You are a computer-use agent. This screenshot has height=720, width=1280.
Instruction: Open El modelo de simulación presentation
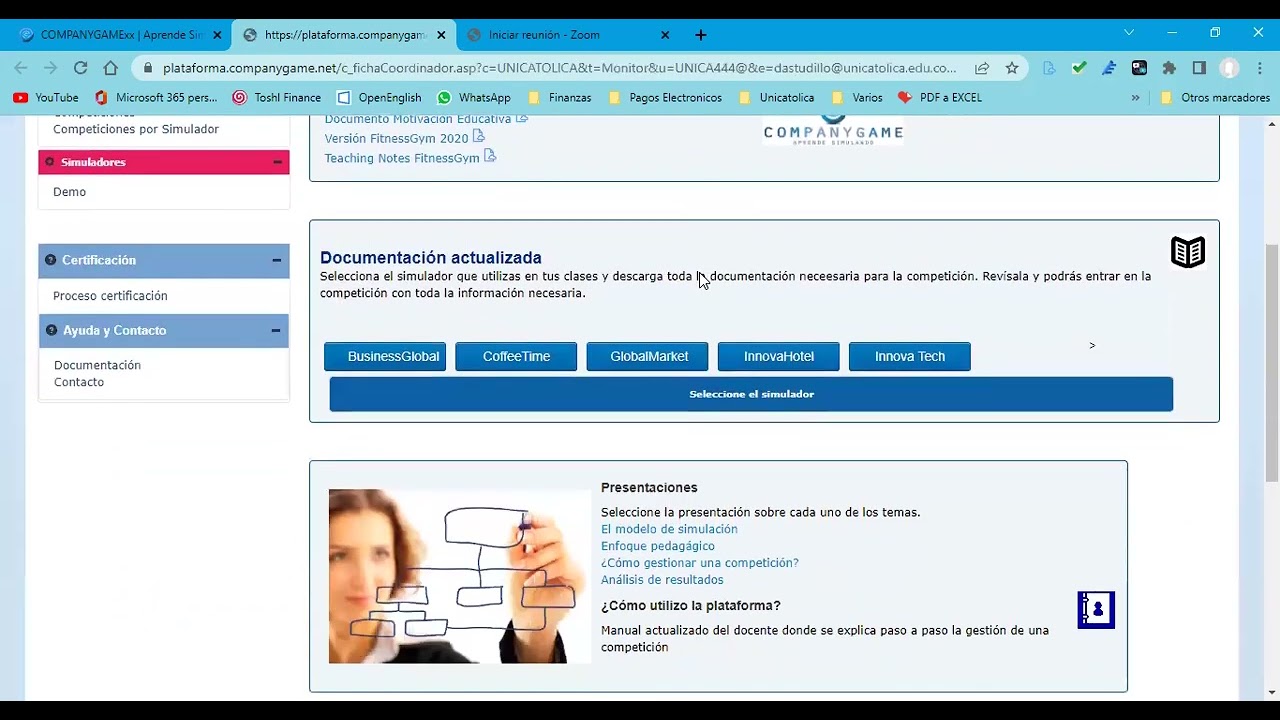coord(669,529)
